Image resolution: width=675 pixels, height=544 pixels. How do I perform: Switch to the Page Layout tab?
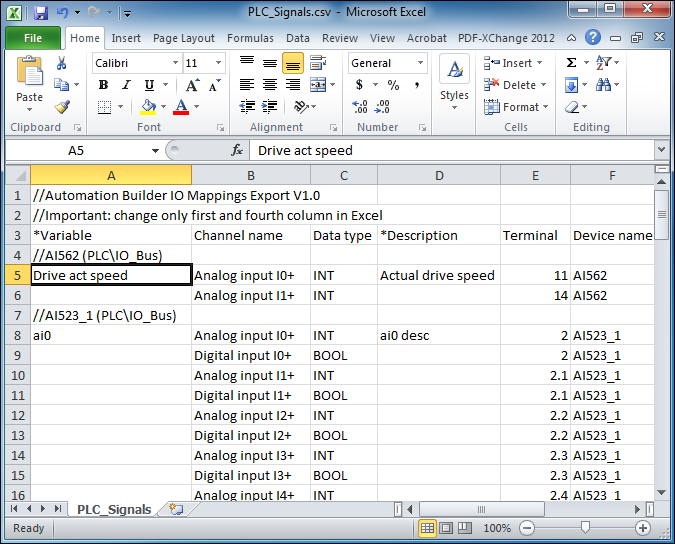[184, 38]
